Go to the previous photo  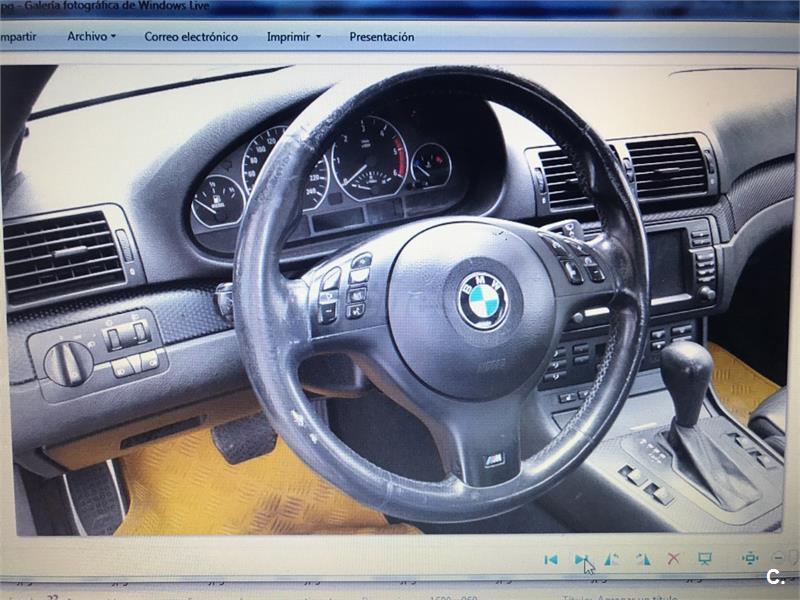click(x=550, y=559)
